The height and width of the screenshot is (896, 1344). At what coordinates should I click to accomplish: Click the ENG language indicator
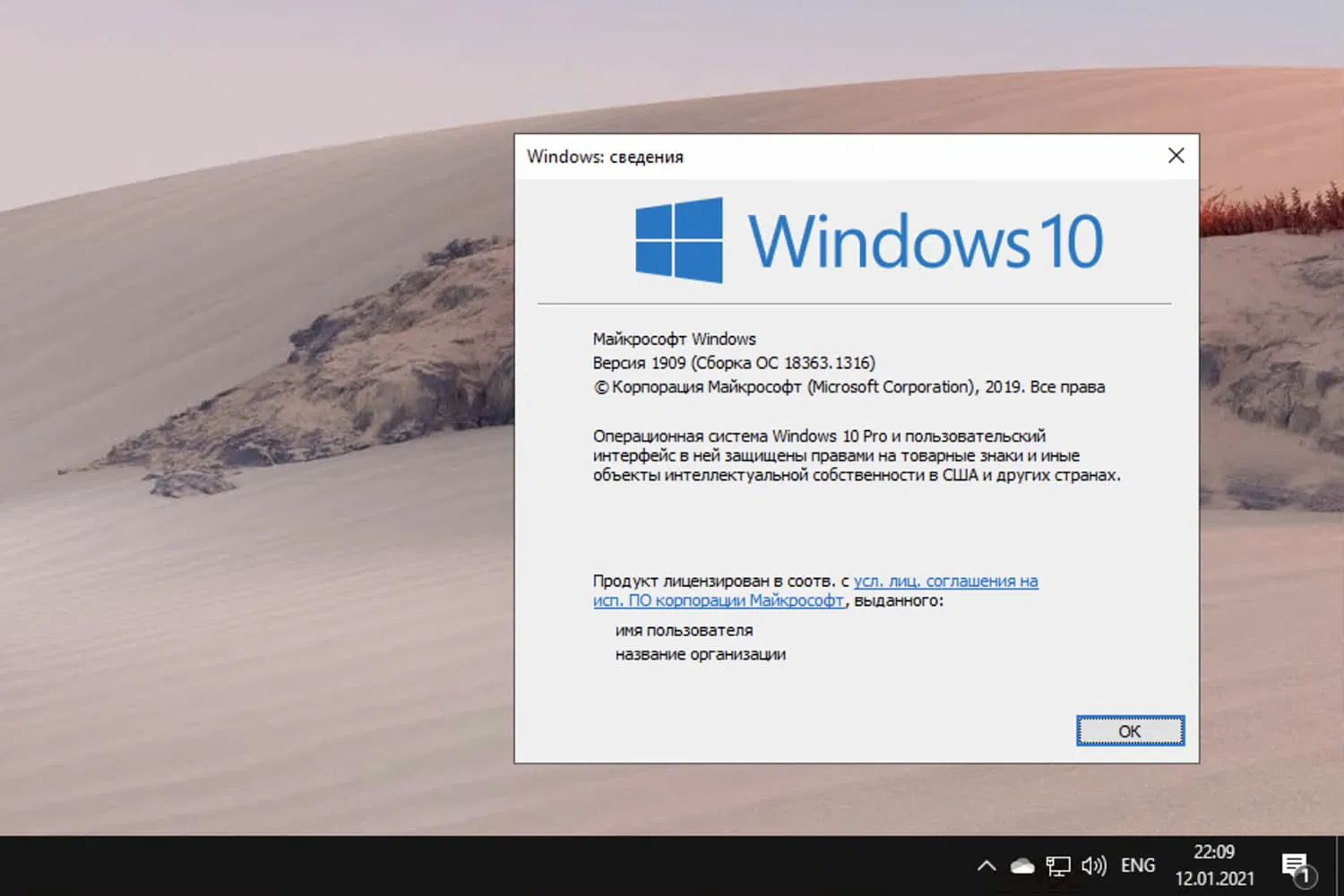tap(1137, 866)
